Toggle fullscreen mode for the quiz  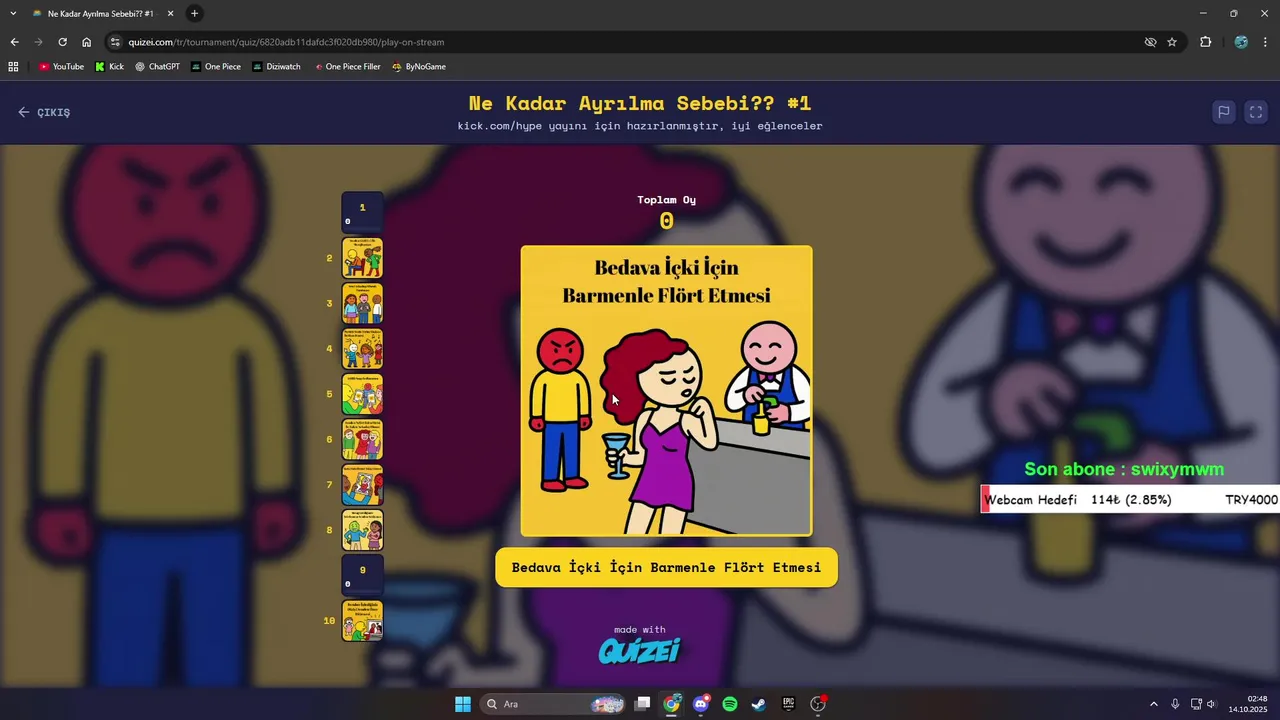click(1256, 112)
